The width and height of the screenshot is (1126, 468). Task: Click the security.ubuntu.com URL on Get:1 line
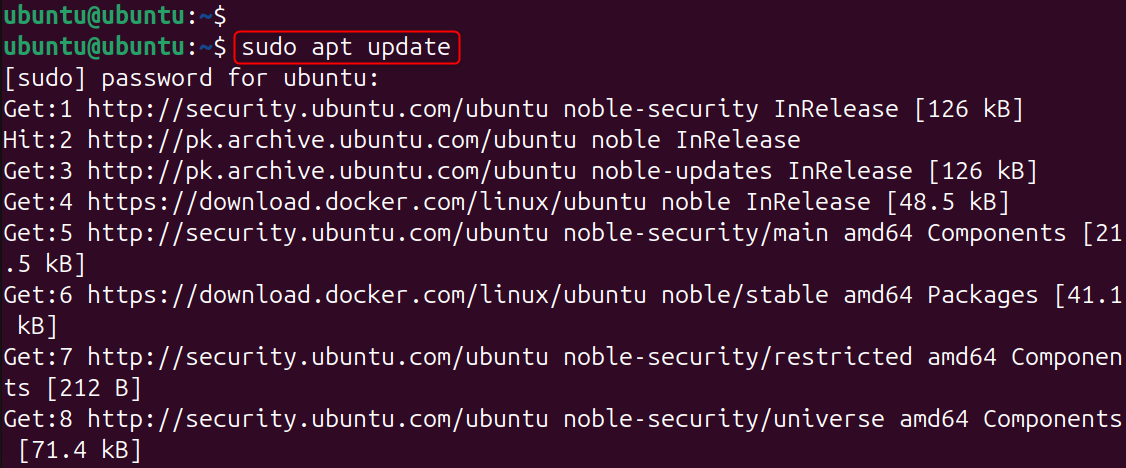tap(318, 109)
